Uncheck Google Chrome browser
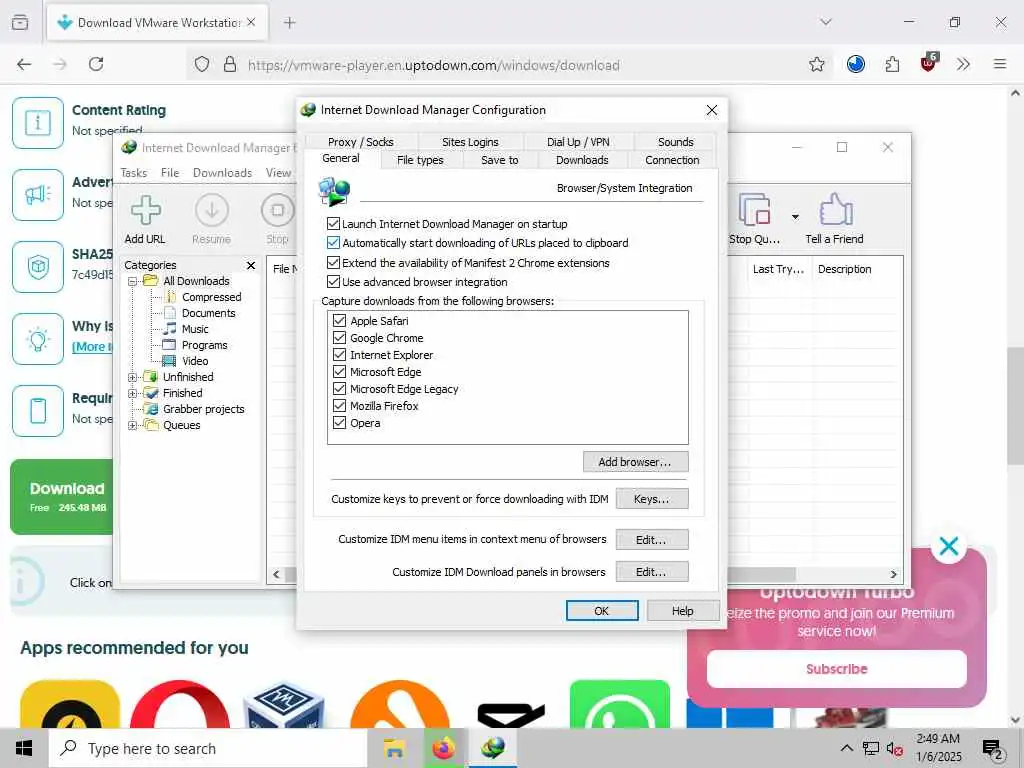Screen dimensions: 1024x768 [x=339, y=338]
